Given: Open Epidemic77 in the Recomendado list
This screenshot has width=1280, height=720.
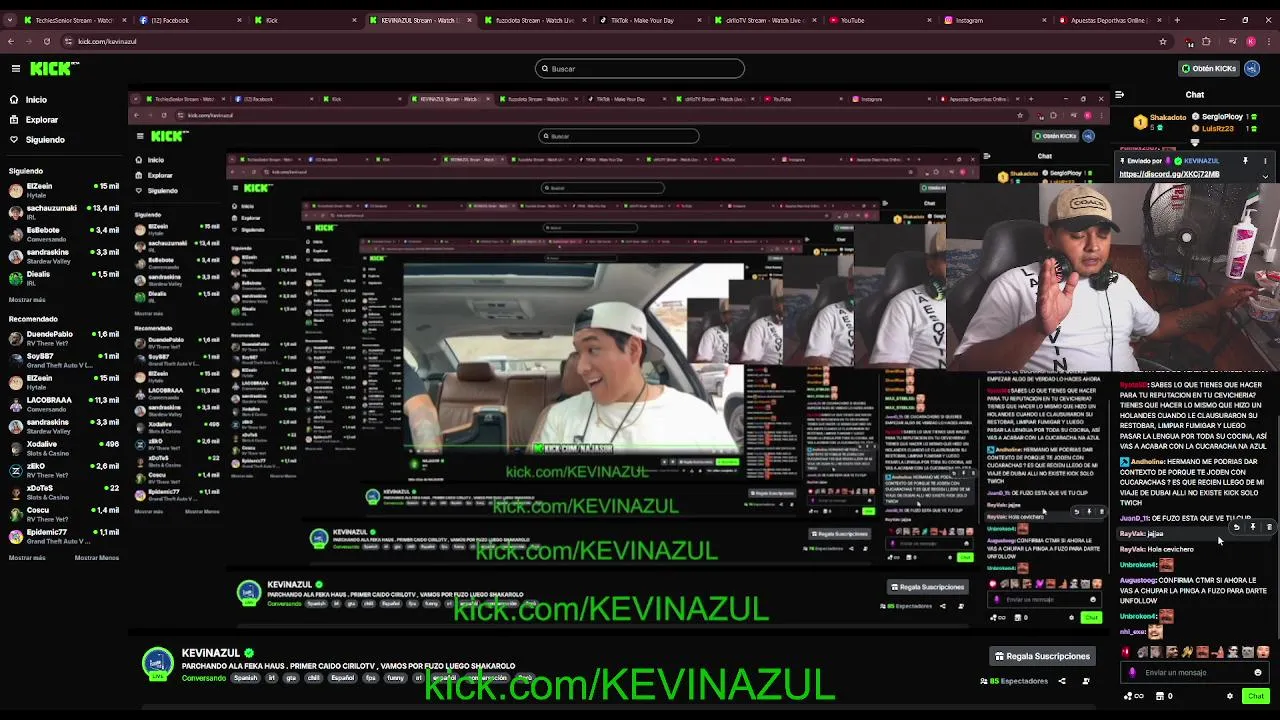Looking at the screenshot, I should (x=64, y=536).
